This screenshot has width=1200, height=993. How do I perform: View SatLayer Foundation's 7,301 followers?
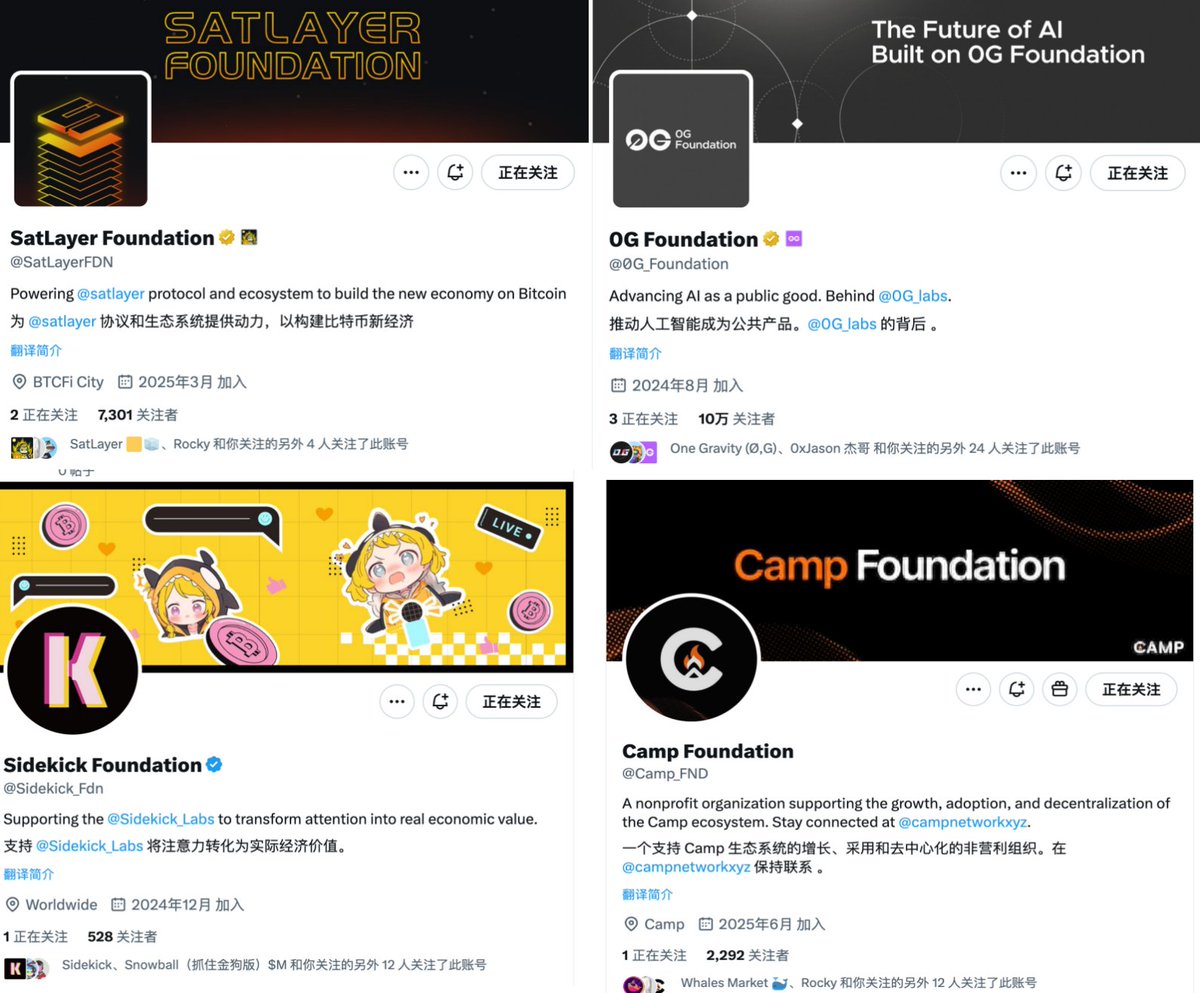coord(138,415)
